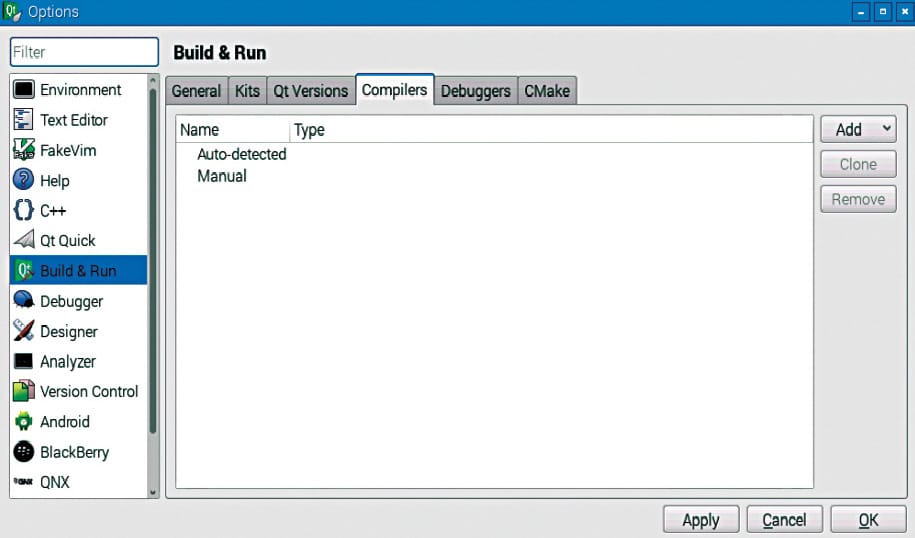Open the Add compiler dropdown

pyautogui.click(x=858, y=129)
